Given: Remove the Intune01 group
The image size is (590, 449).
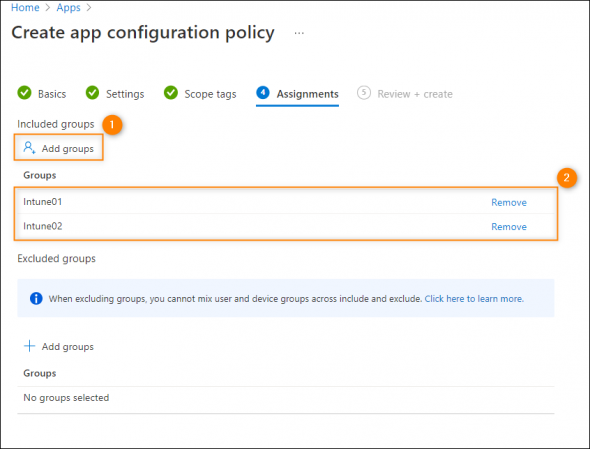Looking at the screenshot, I should click(509, 202).
